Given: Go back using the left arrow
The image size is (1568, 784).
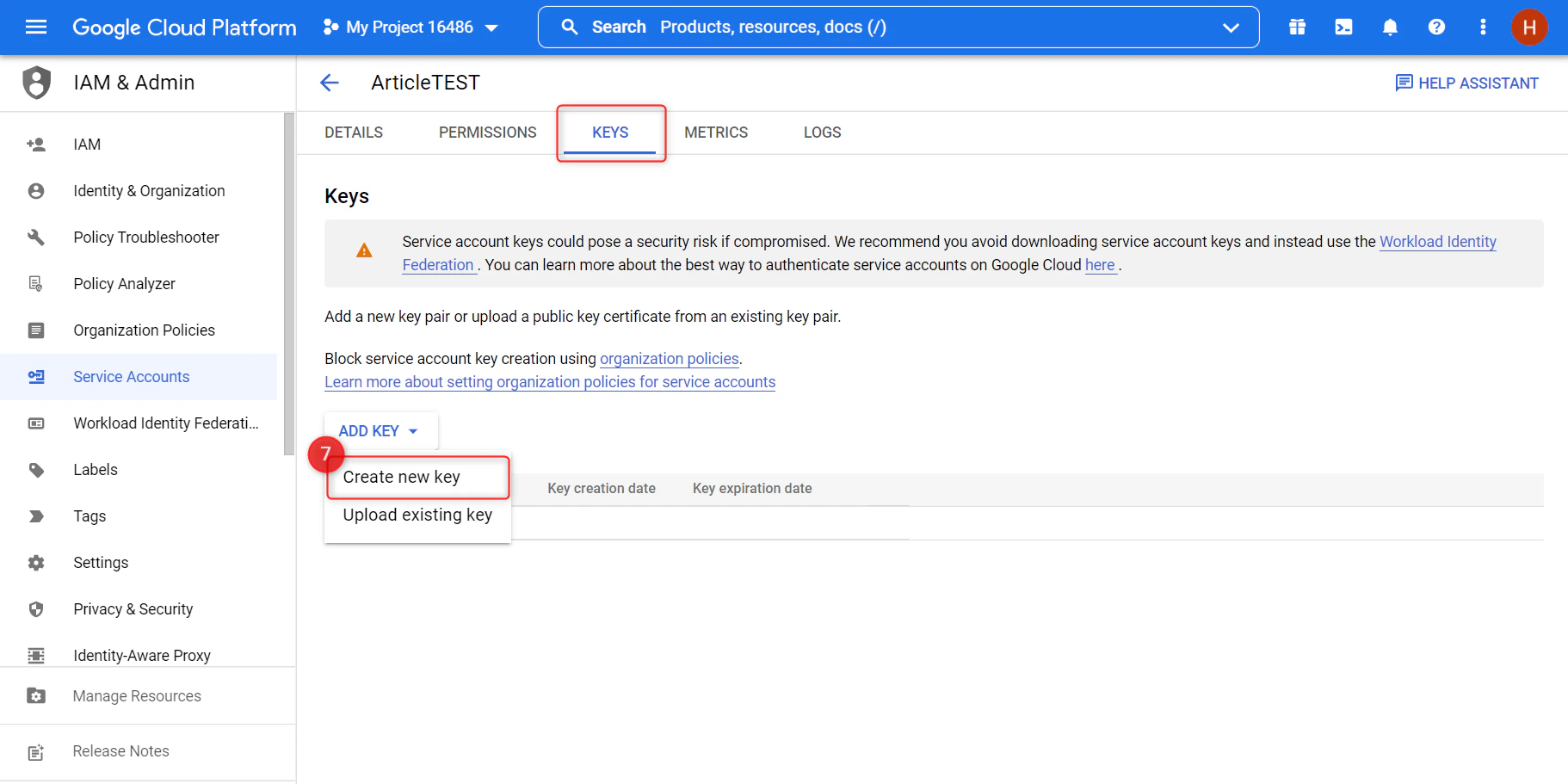Looking at the screenshot, I should (x=330, y=83).
